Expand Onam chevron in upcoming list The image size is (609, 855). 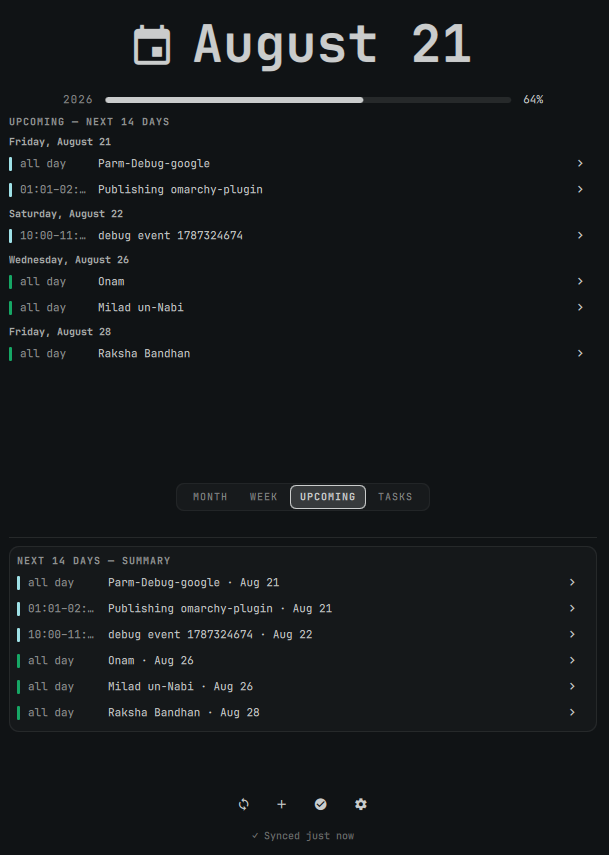point(580,281)
